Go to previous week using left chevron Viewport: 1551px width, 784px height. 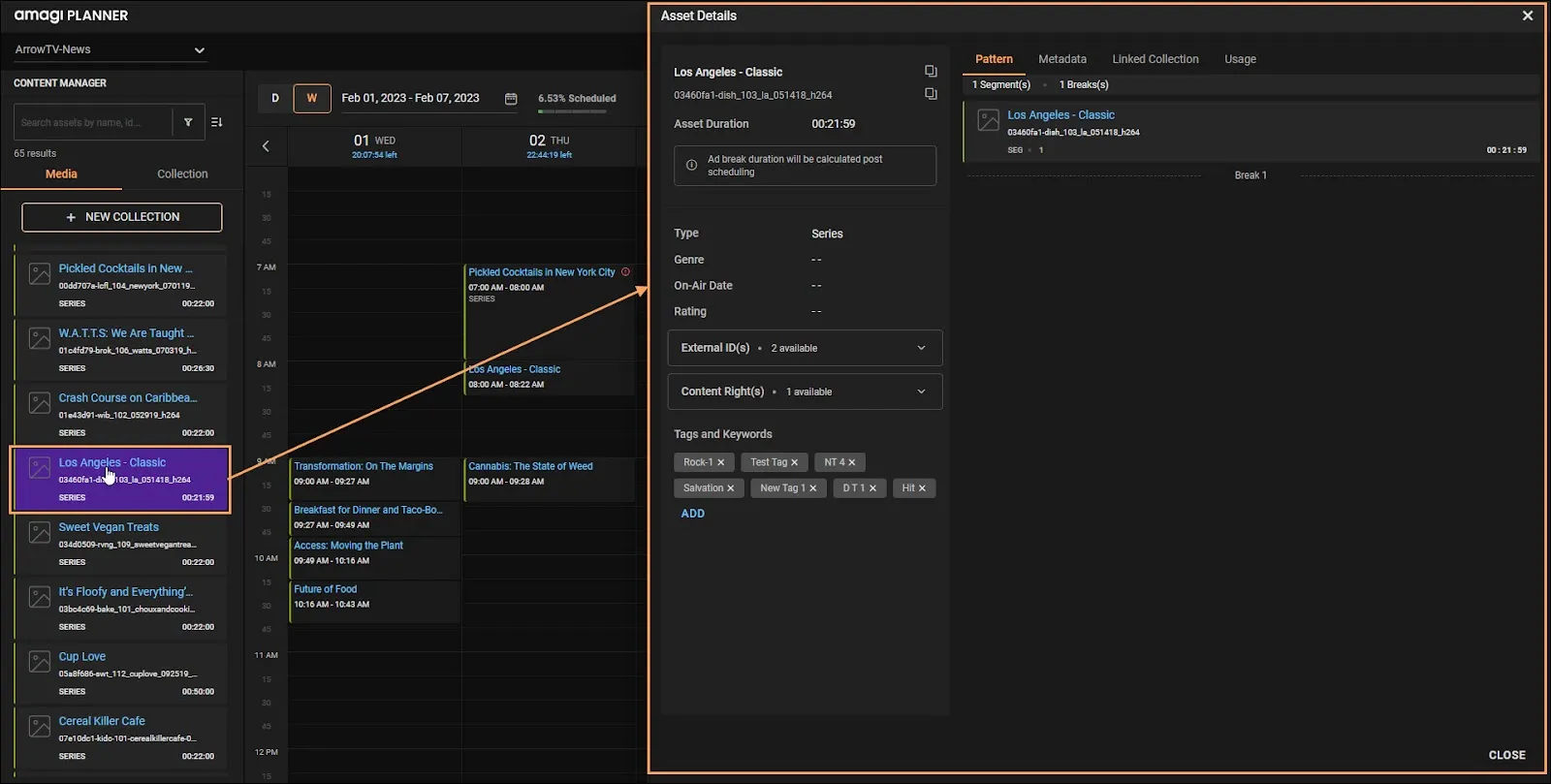click(266, 146)
